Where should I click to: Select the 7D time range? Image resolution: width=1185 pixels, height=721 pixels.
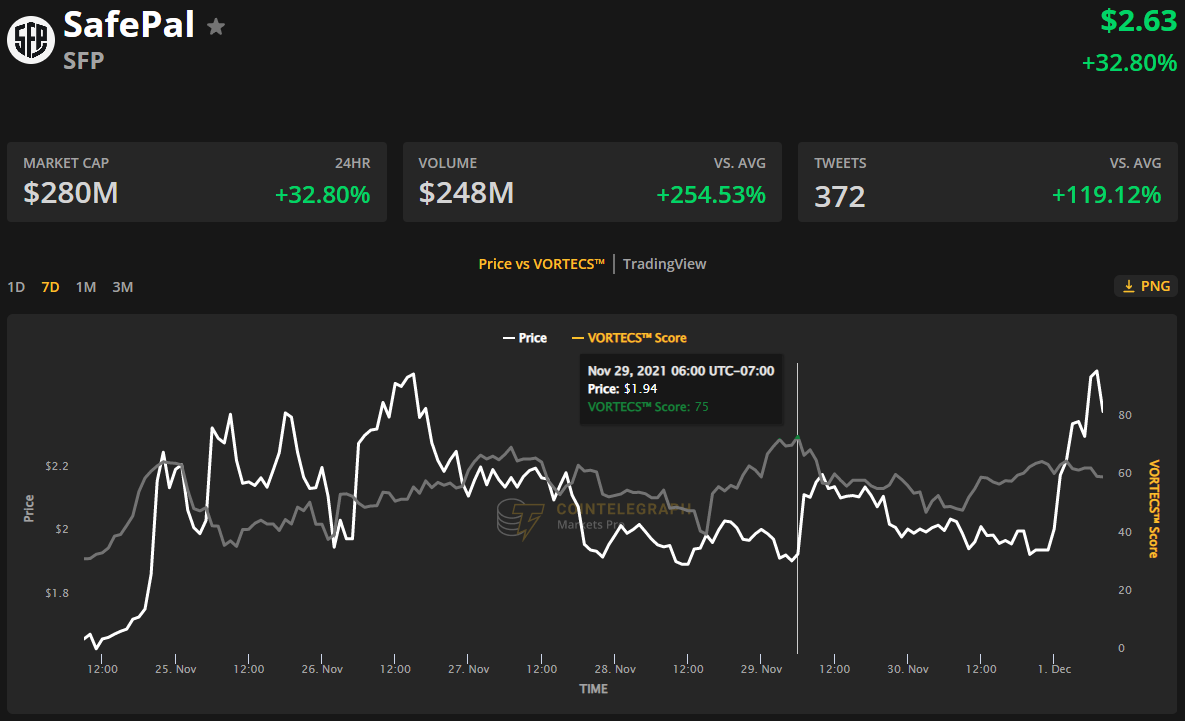click(x=50, y=287)
